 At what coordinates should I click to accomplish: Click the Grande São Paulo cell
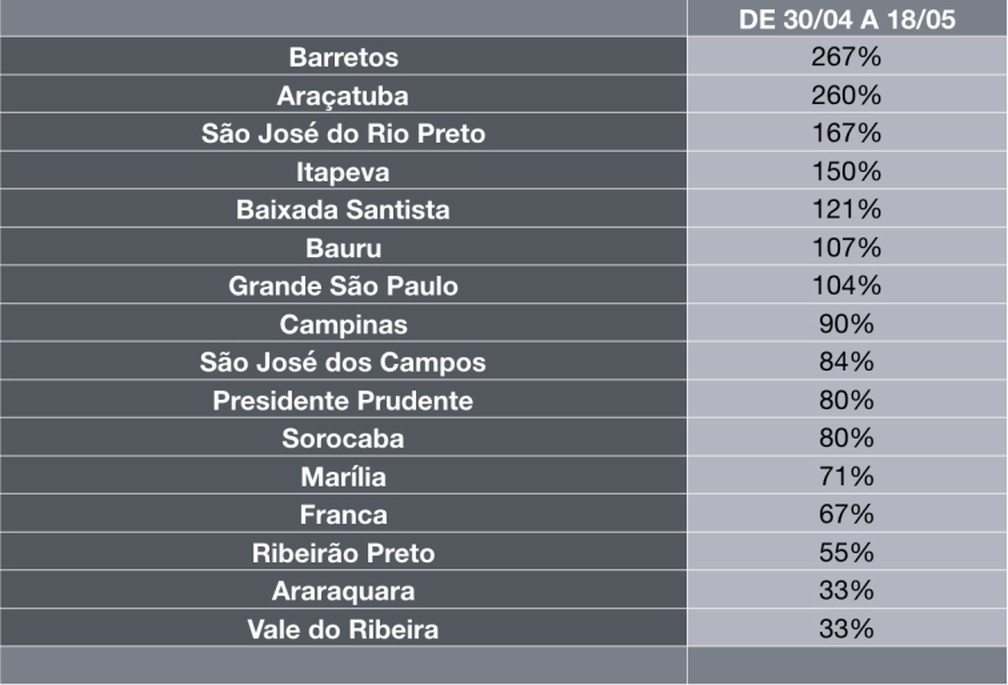pyautogui.click(x=343, y=286)
